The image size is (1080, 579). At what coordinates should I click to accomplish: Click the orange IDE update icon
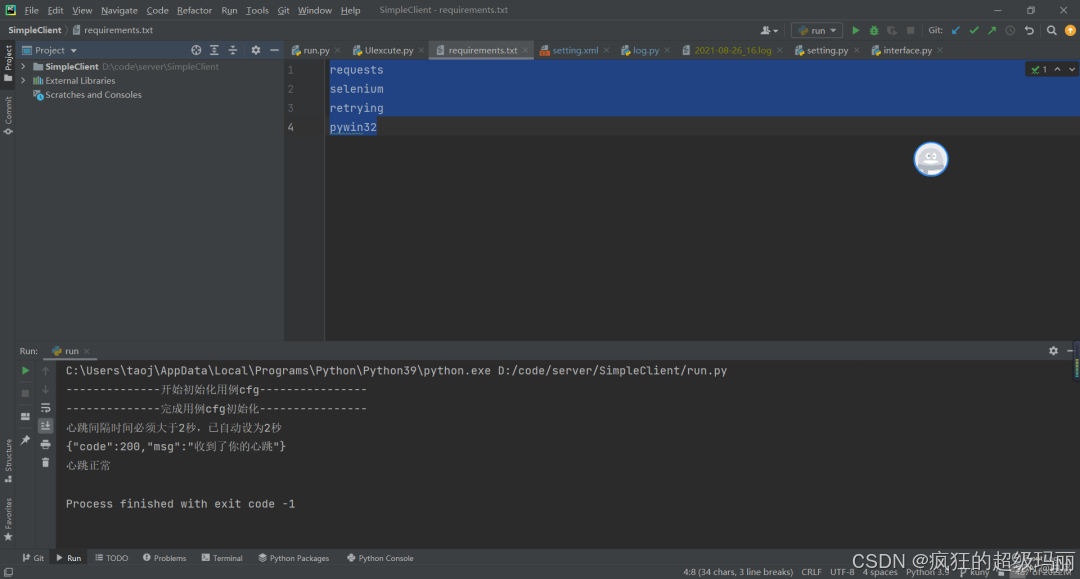tap(1070, 30)
